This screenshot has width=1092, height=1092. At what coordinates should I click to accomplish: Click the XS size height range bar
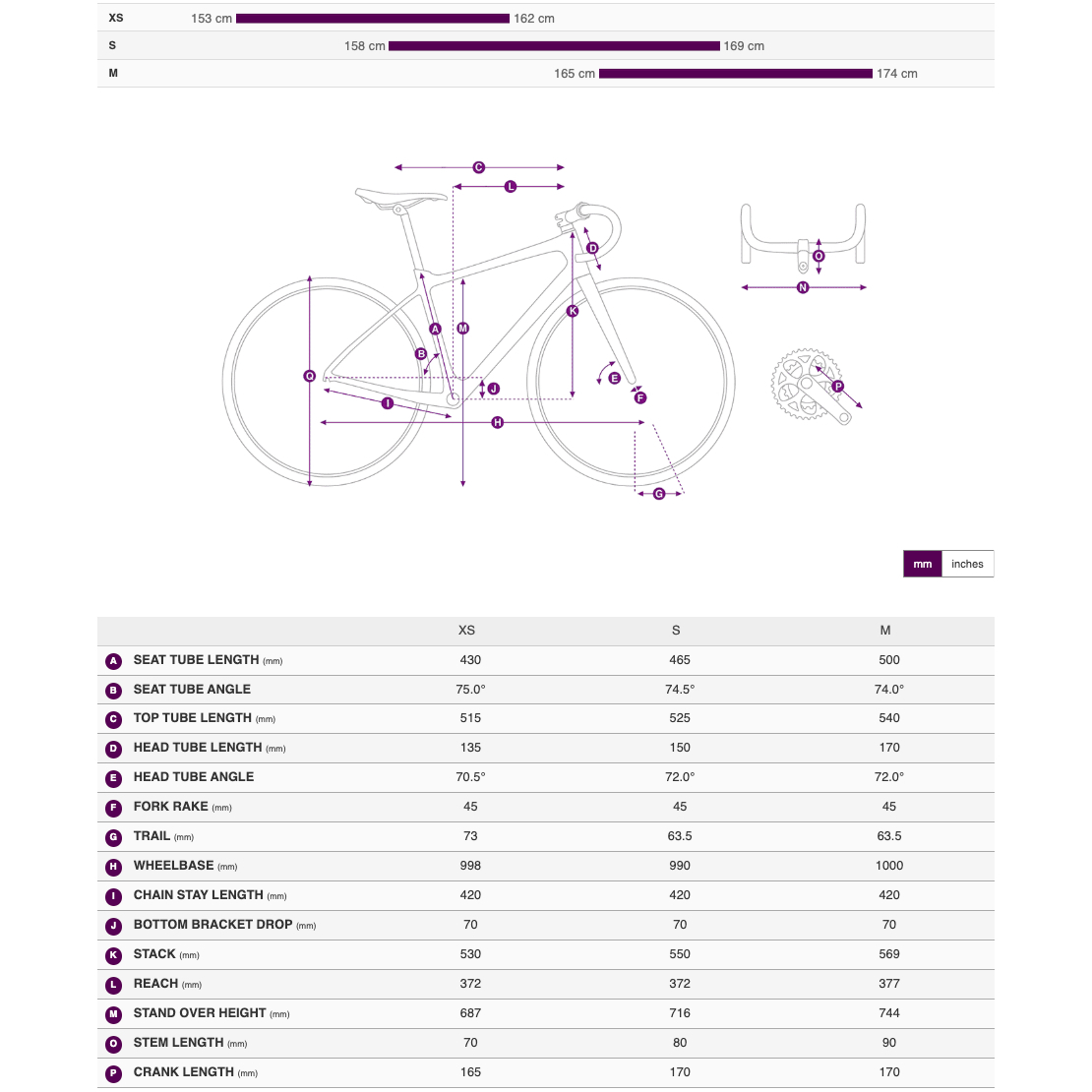click(x=373, y=19)
